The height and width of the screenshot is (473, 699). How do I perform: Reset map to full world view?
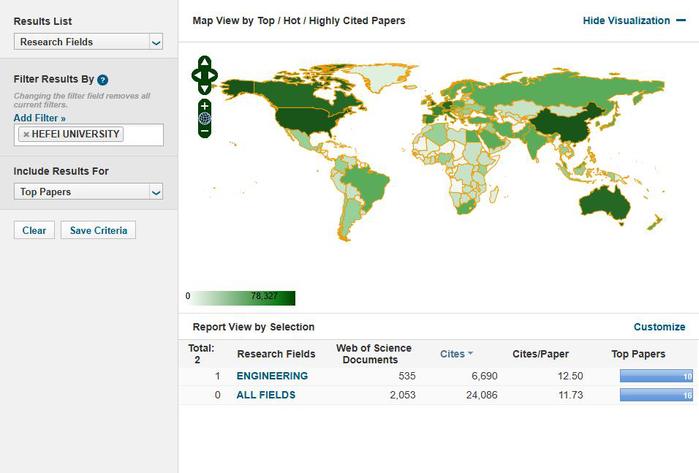coord(204,118)
